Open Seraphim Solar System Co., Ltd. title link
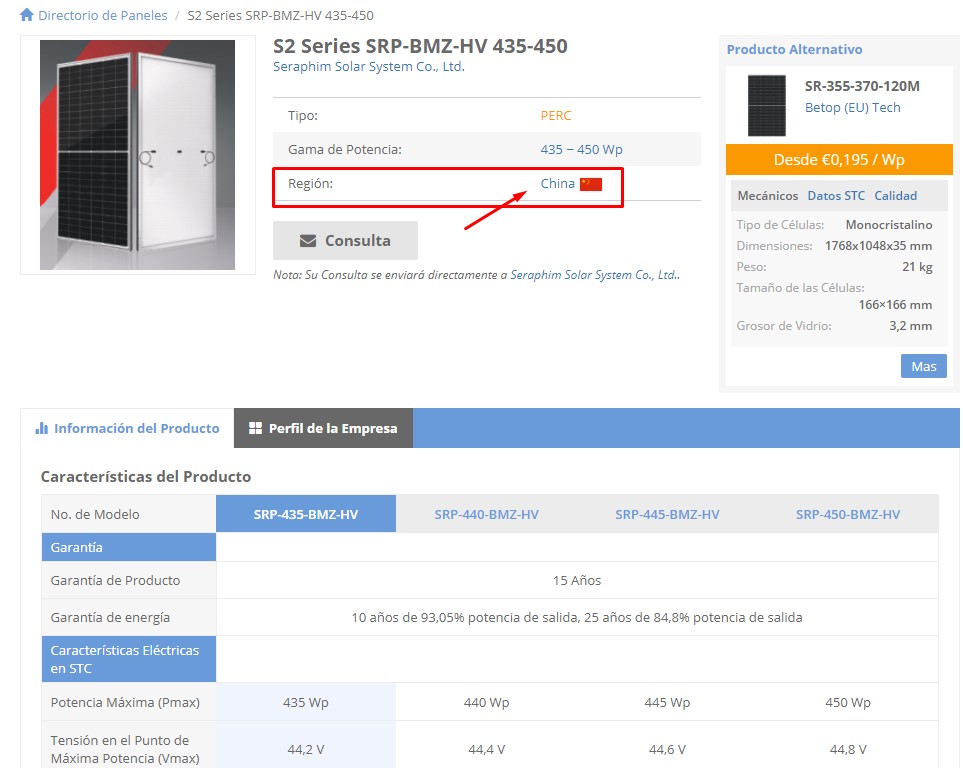963x768 pixels. pyautogui.click(x=368, y=66)
